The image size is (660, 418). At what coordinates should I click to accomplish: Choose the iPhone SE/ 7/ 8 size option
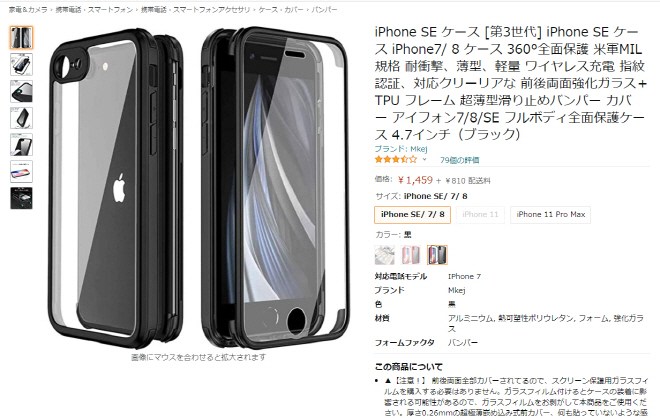point(412,215)
